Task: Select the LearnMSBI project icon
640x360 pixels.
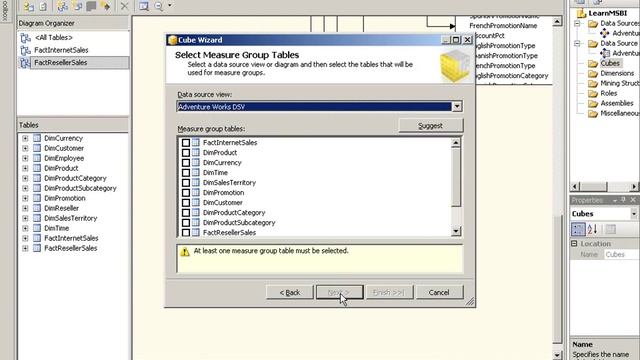Action: [x=581, y=13]
